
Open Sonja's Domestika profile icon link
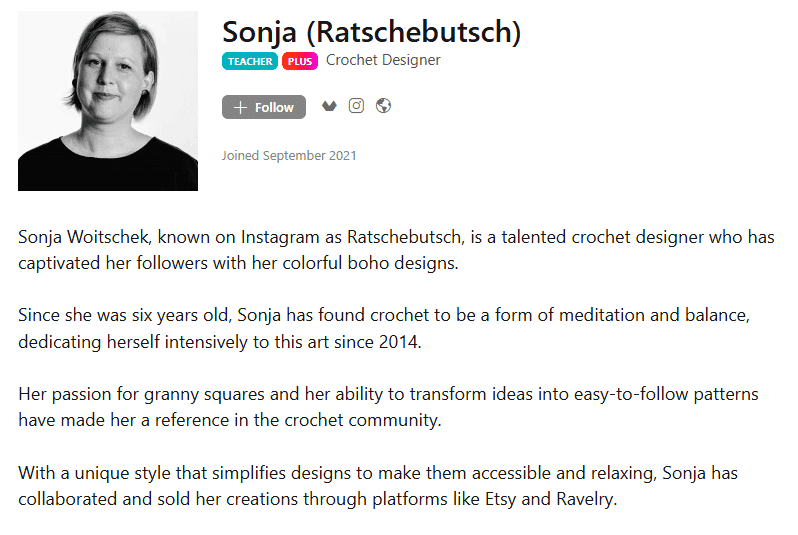coord(329,106)
